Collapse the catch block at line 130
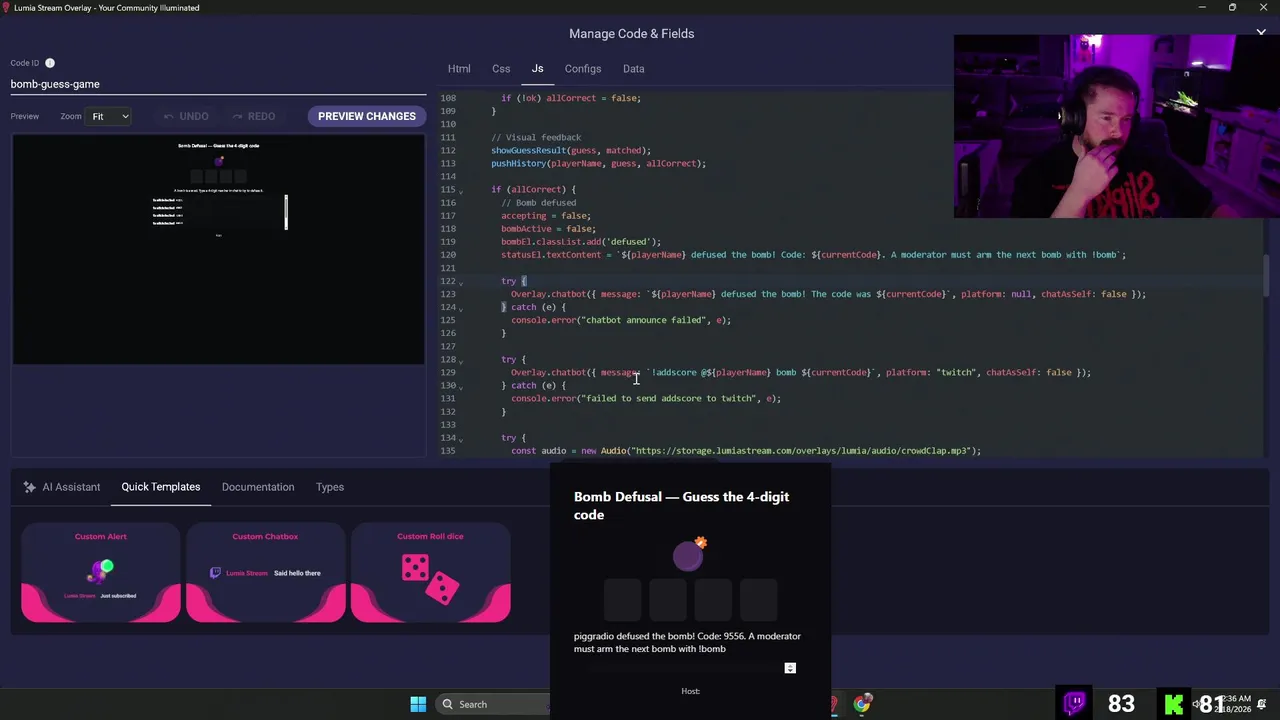Screen dimensions: 1280x720 pyautogui.click(x=461, y=386)
